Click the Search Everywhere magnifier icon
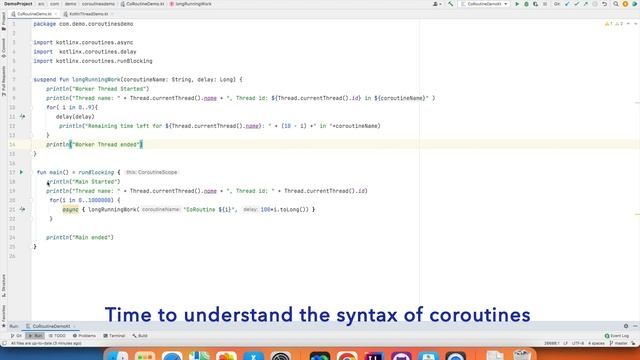The image size is (640, 360). 616,4
